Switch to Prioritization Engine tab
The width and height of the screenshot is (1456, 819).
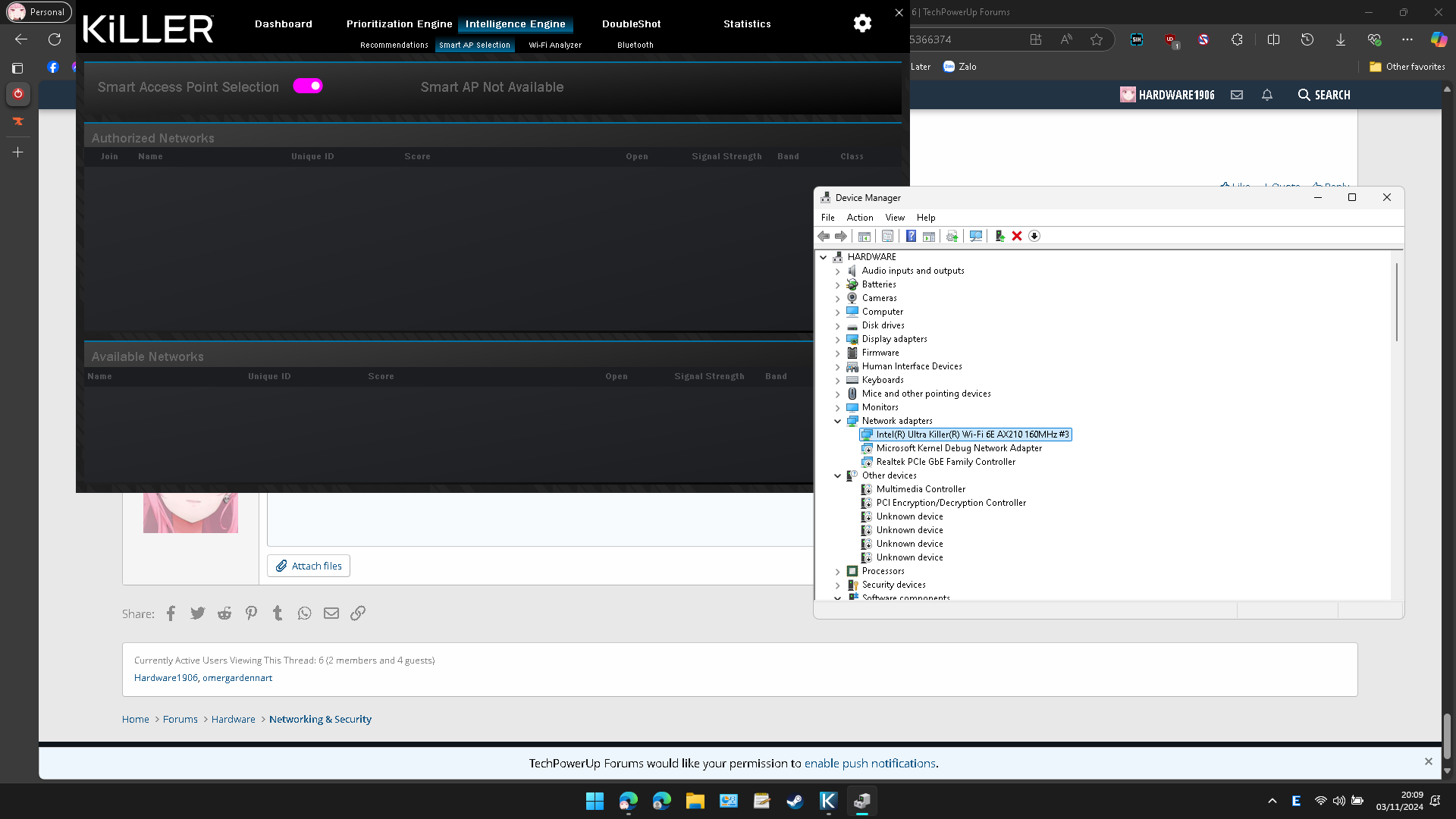coord(399,24)
